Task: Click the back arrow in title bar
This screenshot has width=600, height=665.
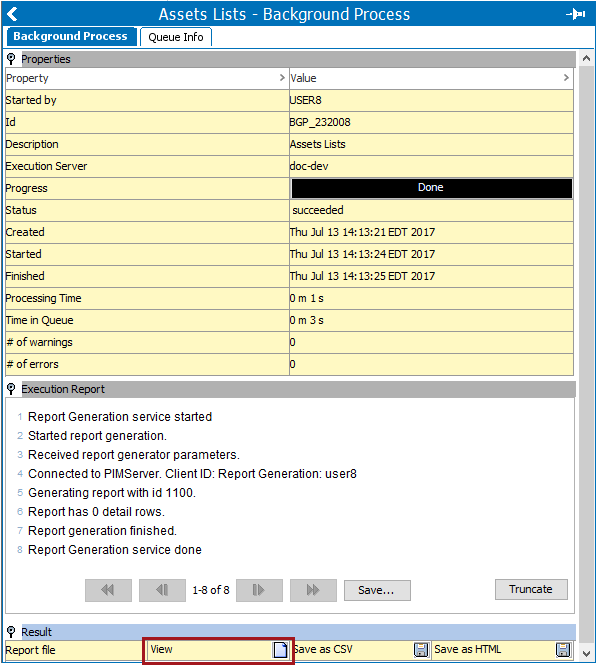Action: (12, 14)
